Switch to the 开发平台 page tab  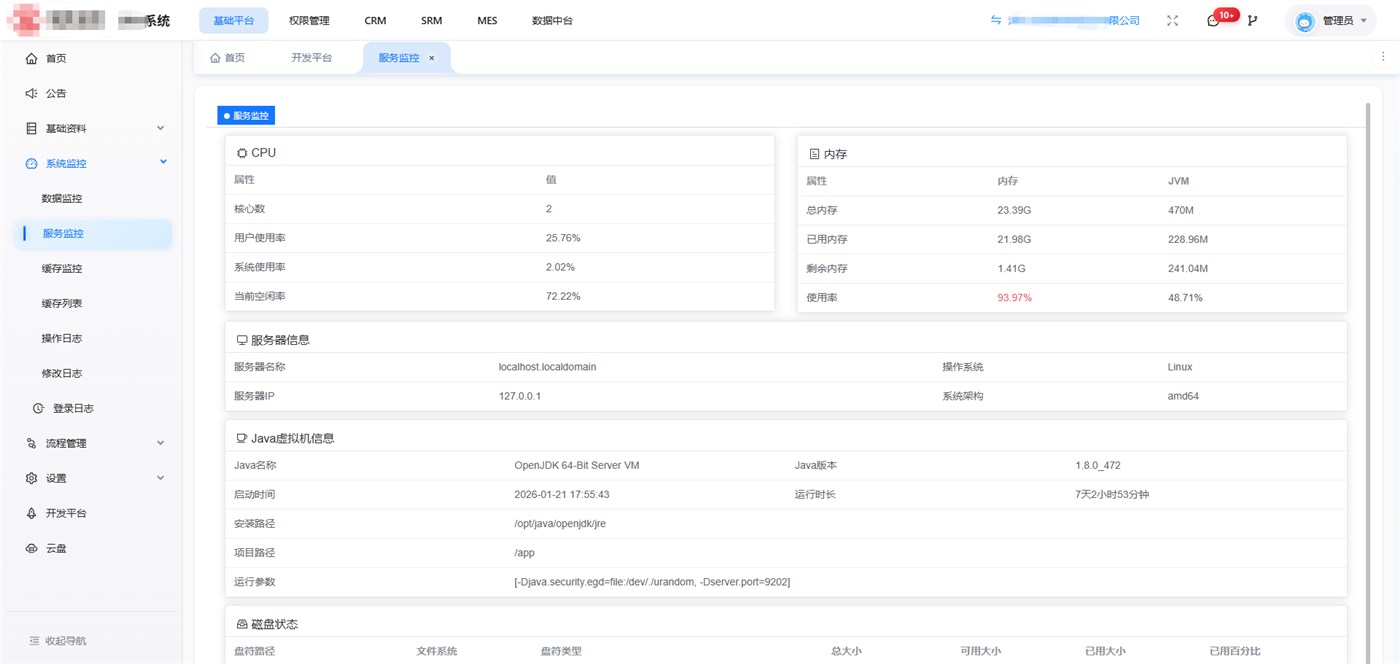pos(311,58)
